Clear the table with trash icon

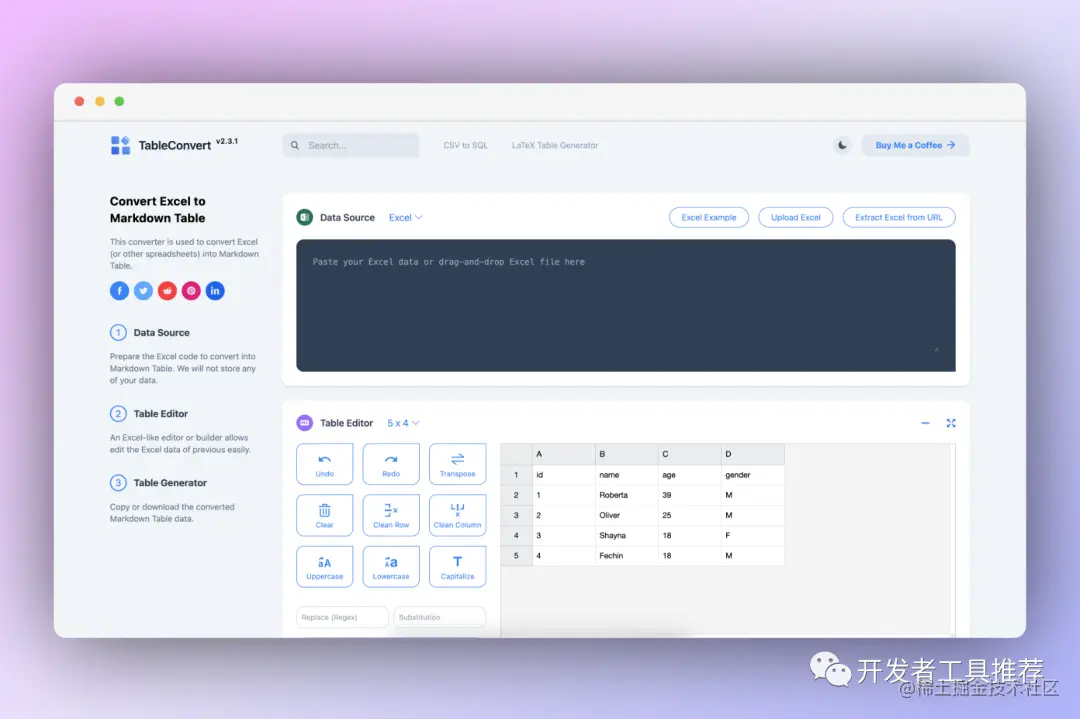(x=324, y=515)
